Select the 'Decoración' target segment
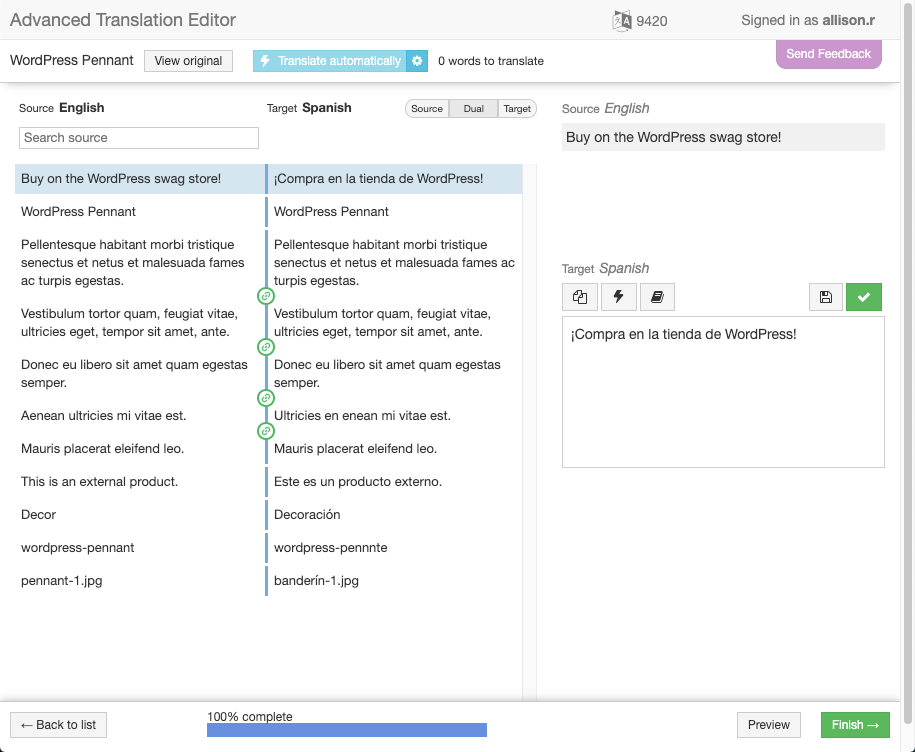This screenshot has width=915, height=752. point(307,515)
